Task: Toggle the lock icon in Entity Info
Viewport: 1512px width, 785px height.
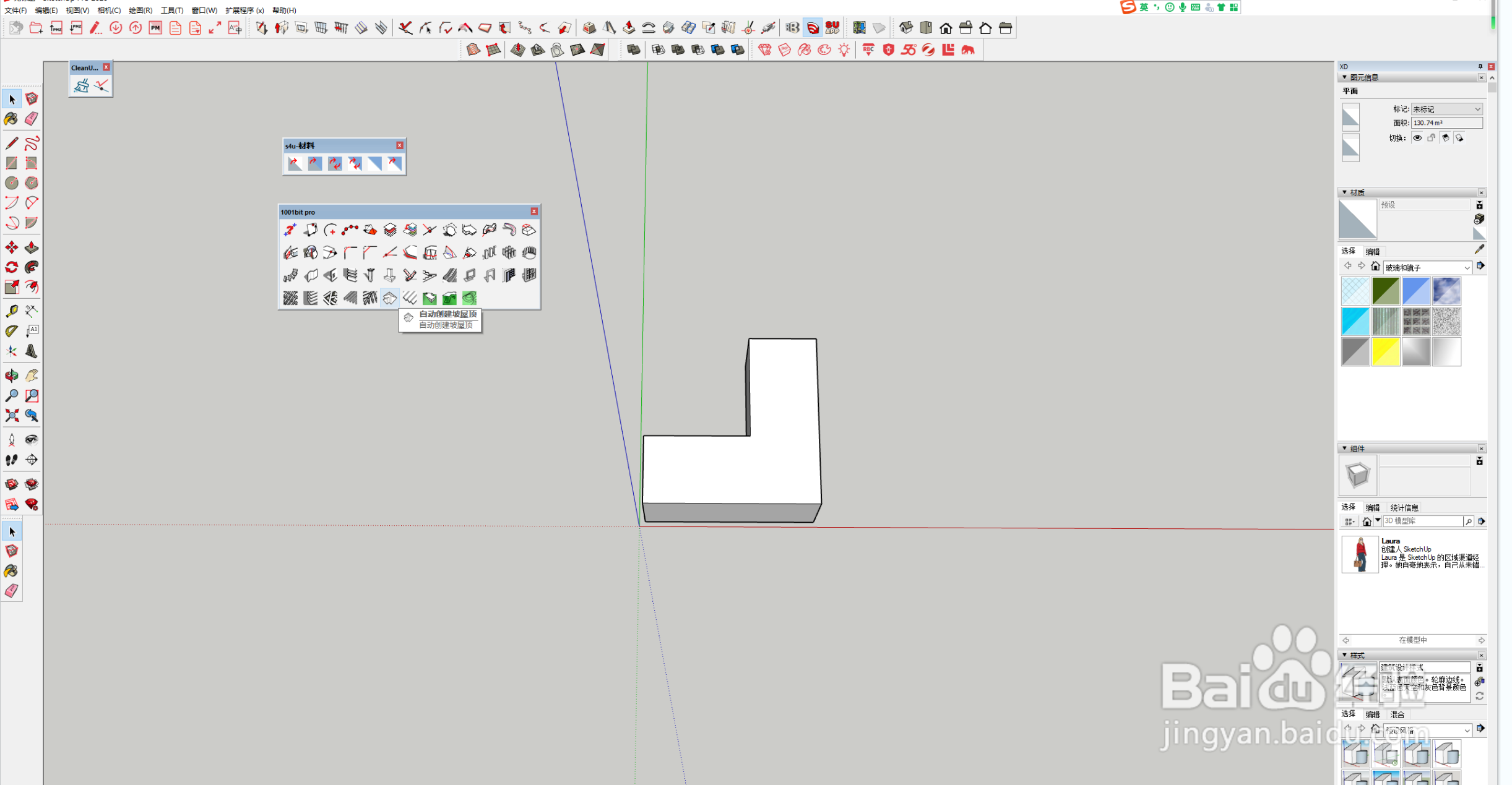Action: 1432,138
